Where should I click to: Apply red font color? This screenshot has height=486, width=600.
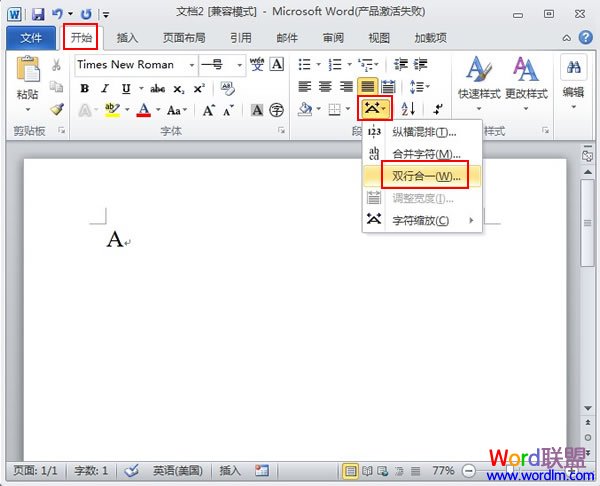(x=143, y=110)
